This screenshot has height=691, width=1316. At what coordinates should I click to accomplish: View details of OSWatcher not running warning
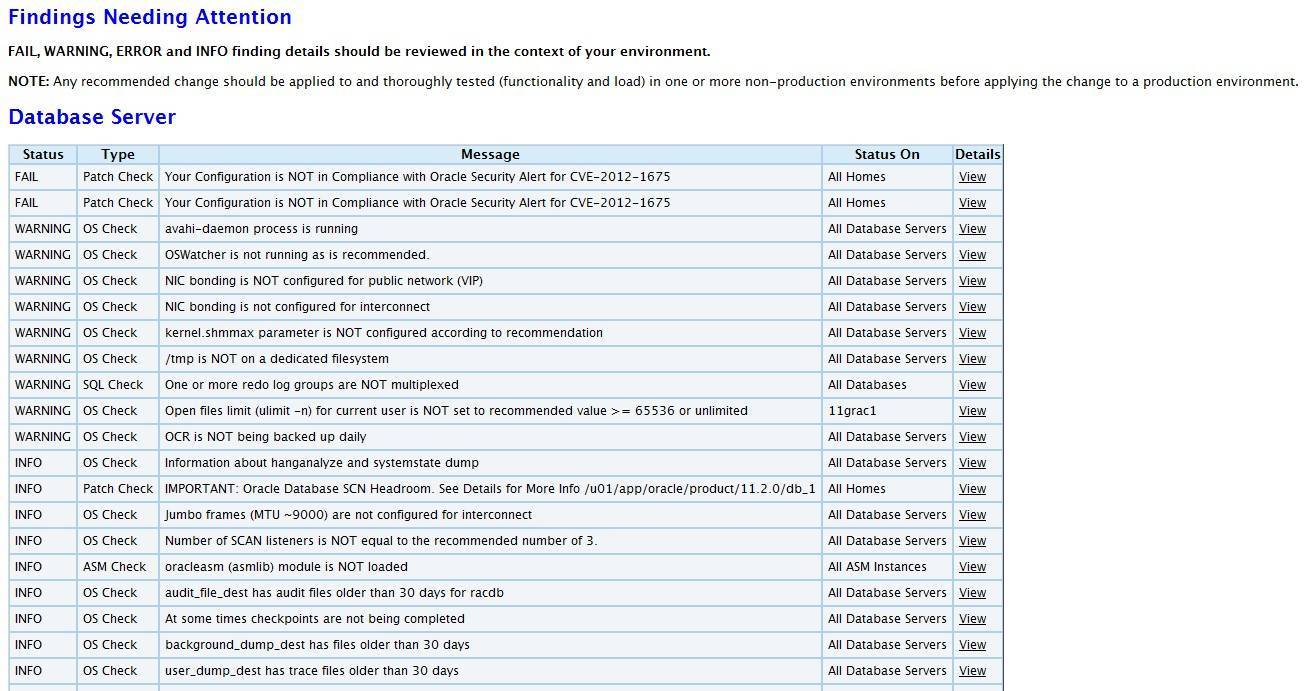[972, 255]
